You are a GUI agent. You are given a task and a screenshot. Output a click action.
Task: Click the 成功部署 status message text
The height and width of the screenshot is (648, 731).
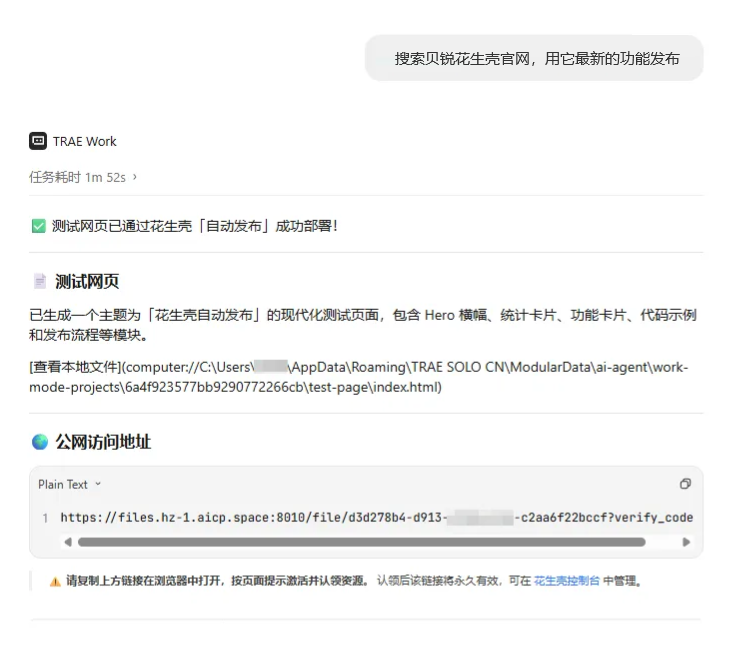pos(194,226)
